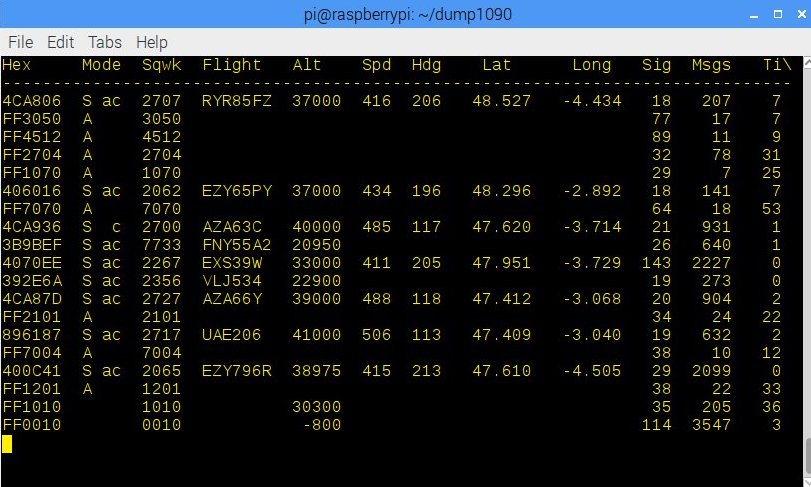Click the 'Sqwk' column header

pos(162,65)
